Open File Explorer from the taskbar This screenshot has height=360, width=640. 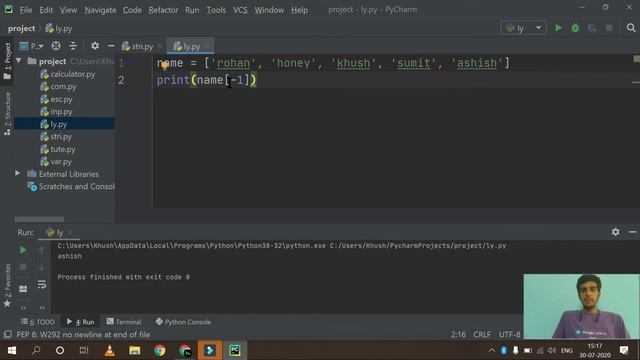[135, 350]
